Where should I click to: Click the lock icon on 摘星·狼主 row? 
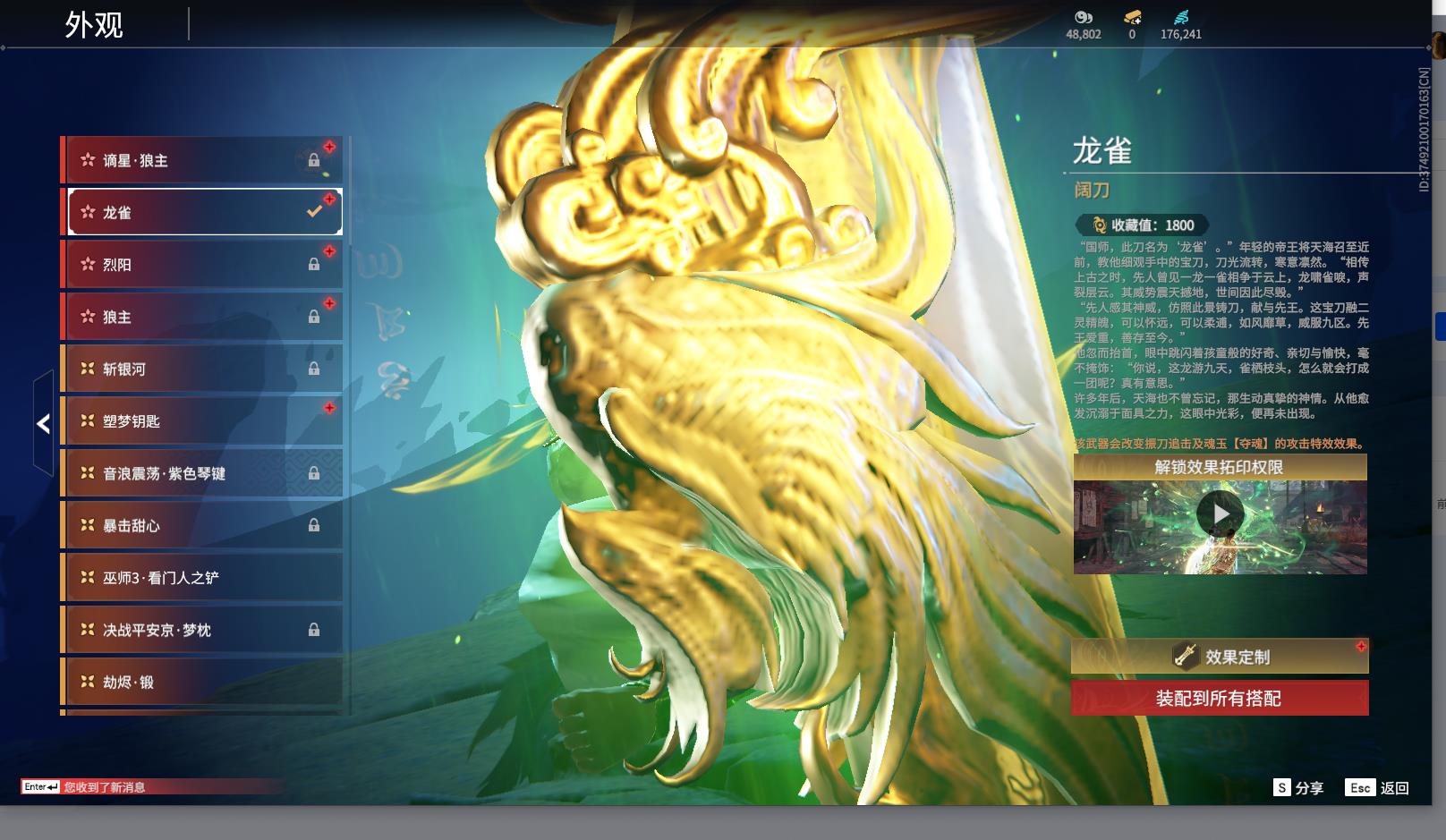click(x=314, y=161)
